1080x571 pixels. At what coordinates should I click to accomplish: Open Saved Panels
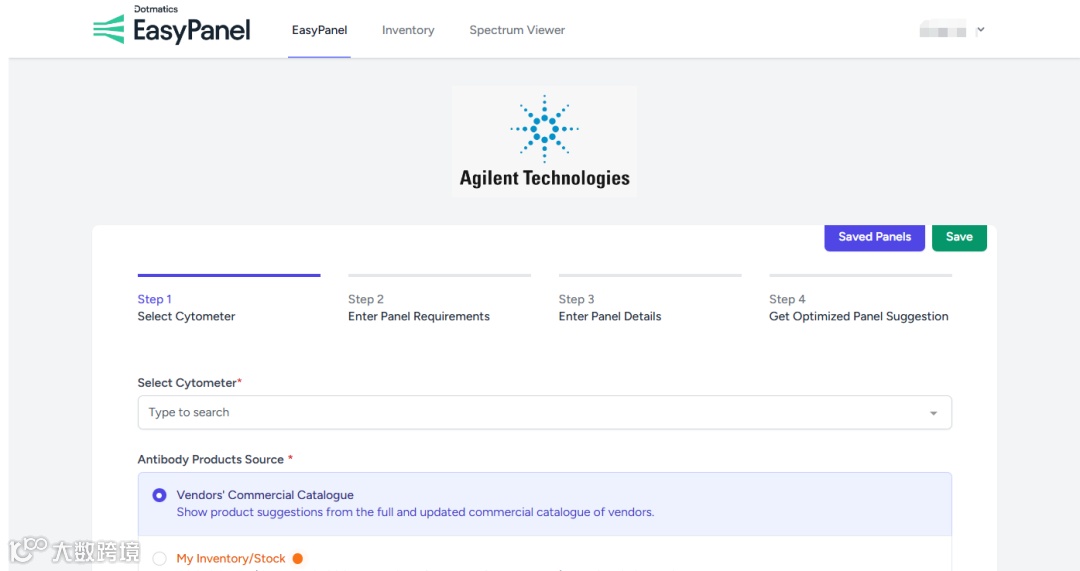click(x=874, y=237)
